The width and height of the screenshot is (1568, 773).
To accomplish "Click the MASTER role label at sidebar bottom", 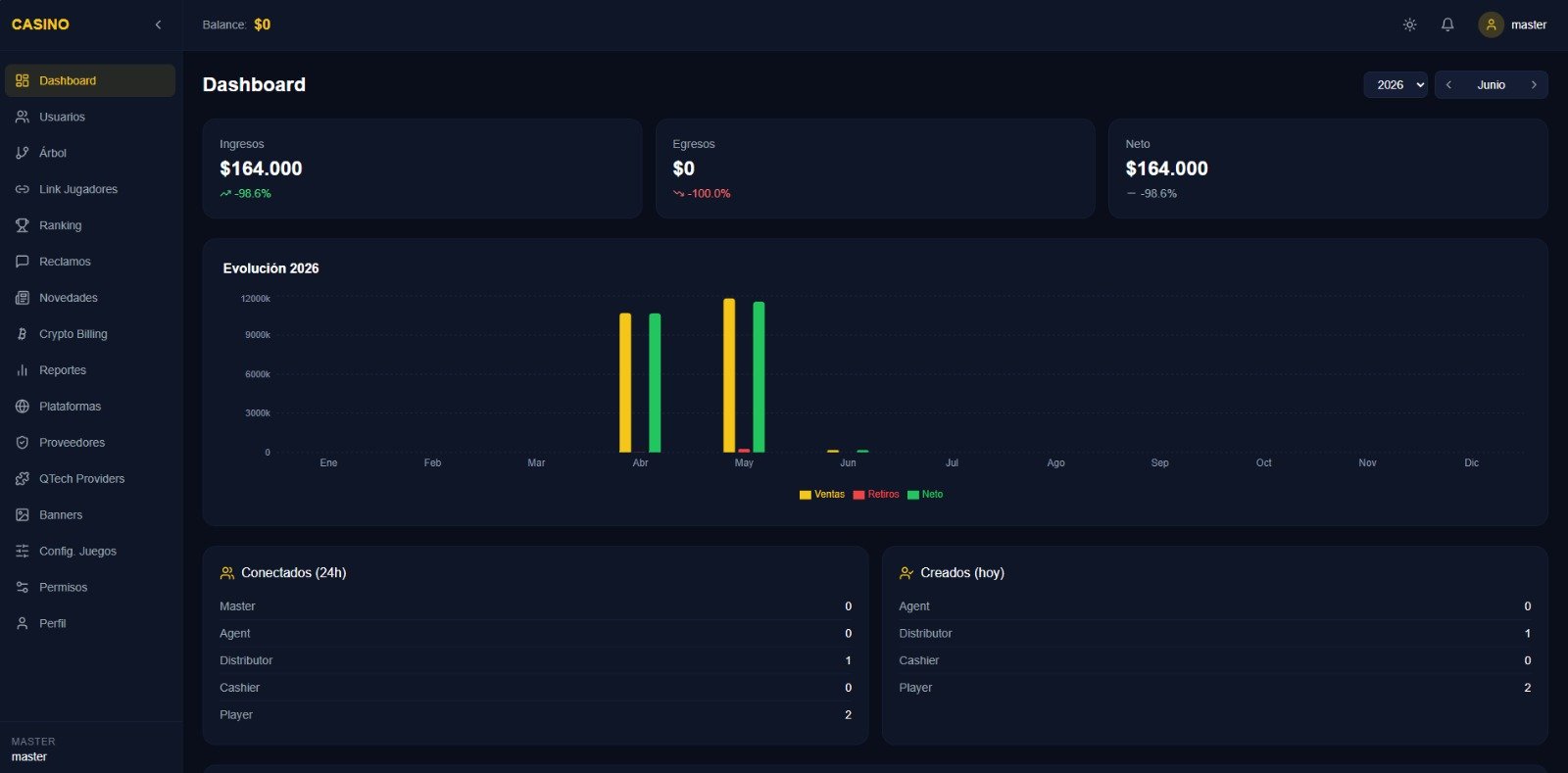I will point(33,742).
